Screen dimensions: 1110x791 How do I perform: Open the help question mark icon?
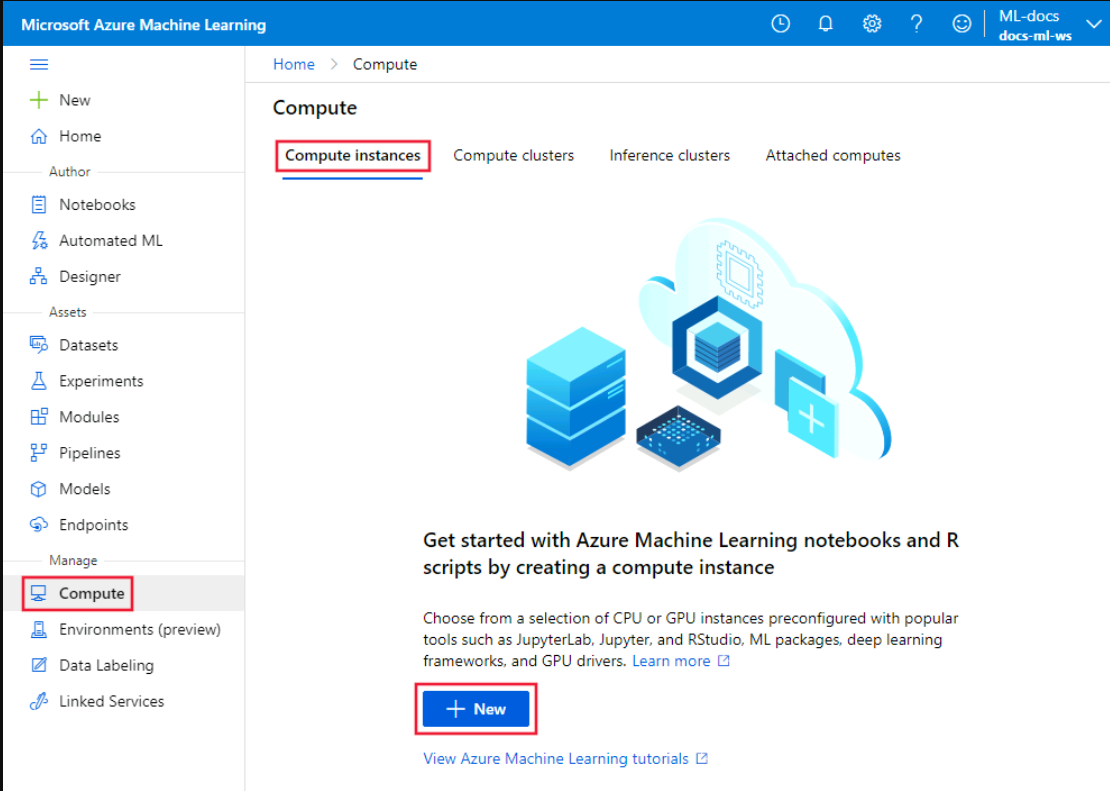coord(916,24)
